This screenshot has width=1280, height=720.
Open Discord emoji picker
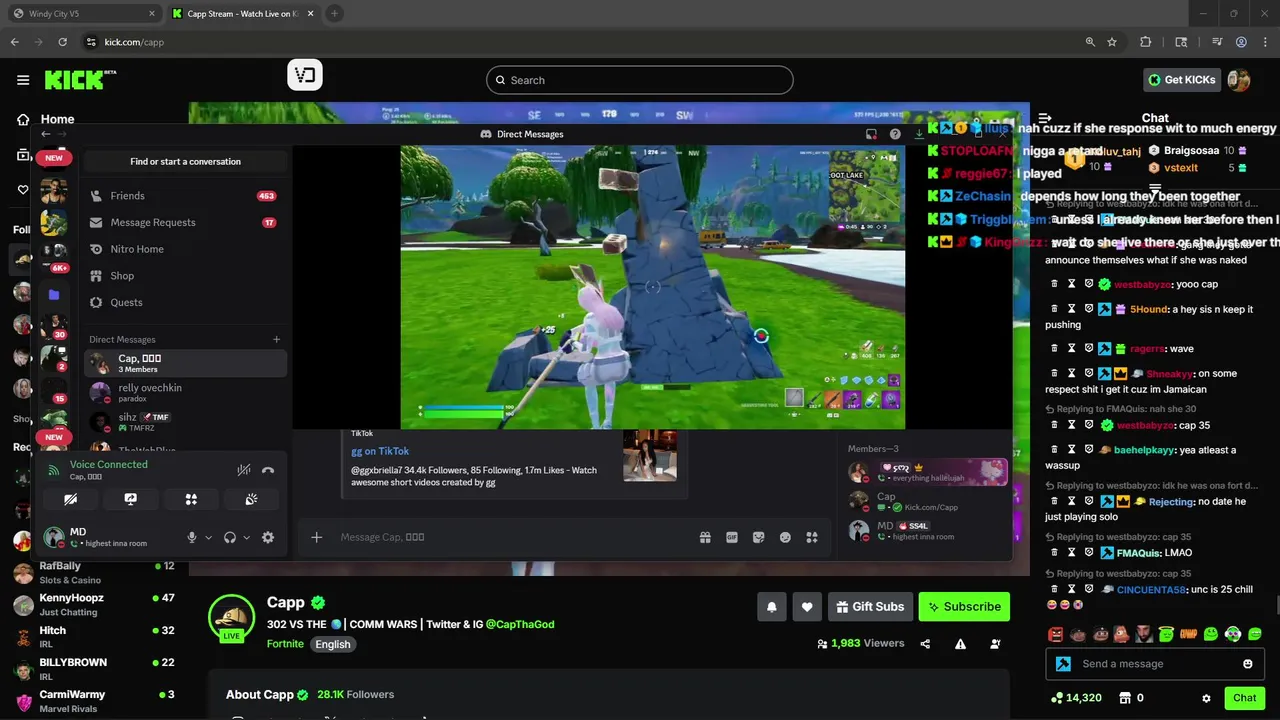pos(785,537)
